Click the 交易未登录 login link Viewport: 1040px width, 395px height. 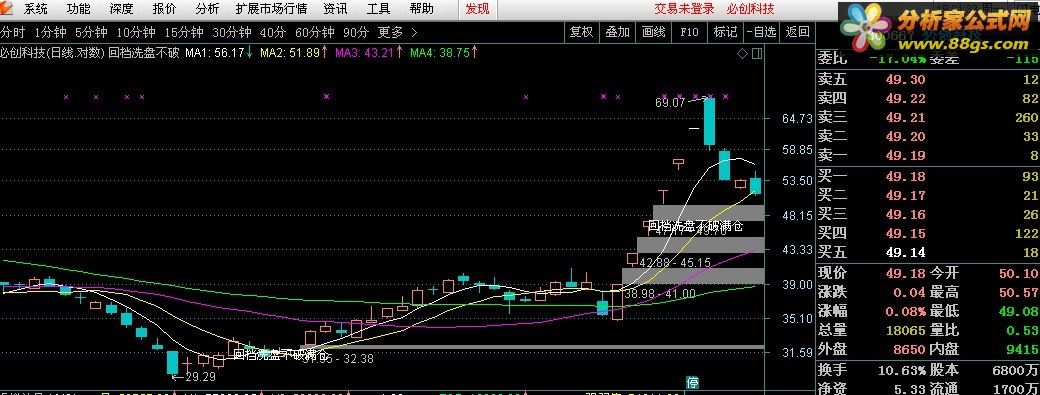(684, 9)
